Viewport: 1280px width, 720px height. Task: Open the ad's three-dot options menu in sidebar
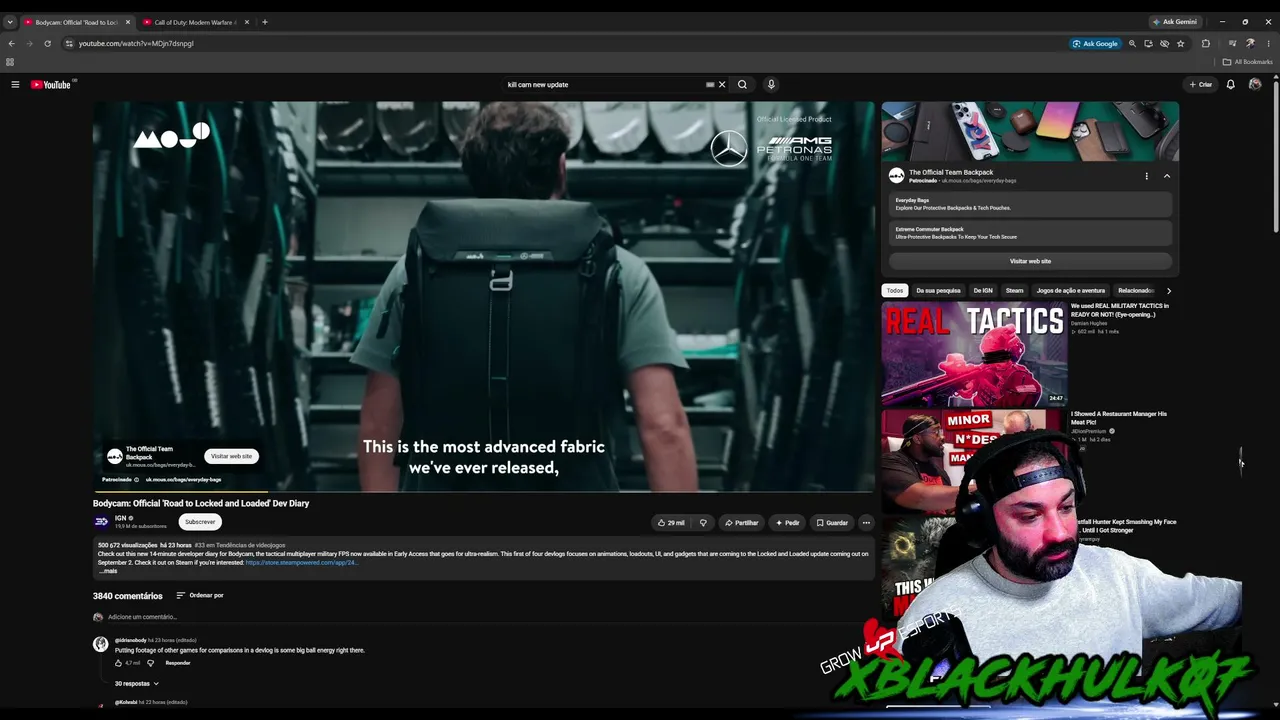[1147, 176]
